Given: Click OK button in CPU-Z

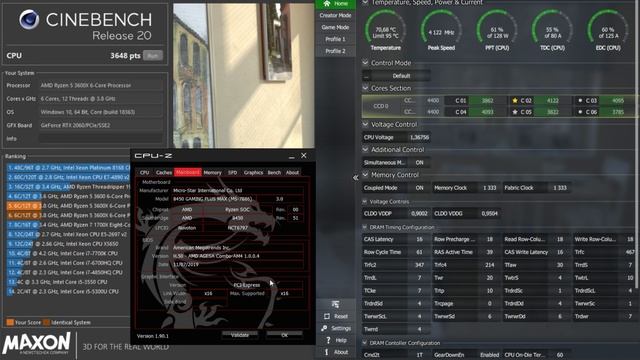Looking at the screenshot, I should pos(284,335).
